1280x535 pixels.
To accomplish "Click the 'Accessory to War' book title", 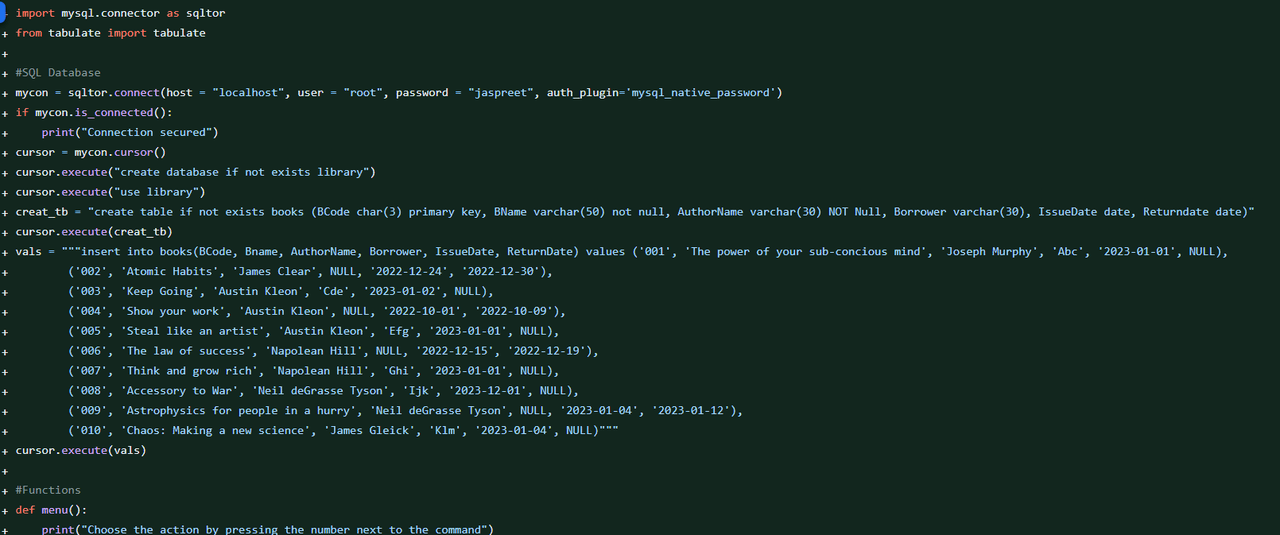I will (x=179, y=391).
